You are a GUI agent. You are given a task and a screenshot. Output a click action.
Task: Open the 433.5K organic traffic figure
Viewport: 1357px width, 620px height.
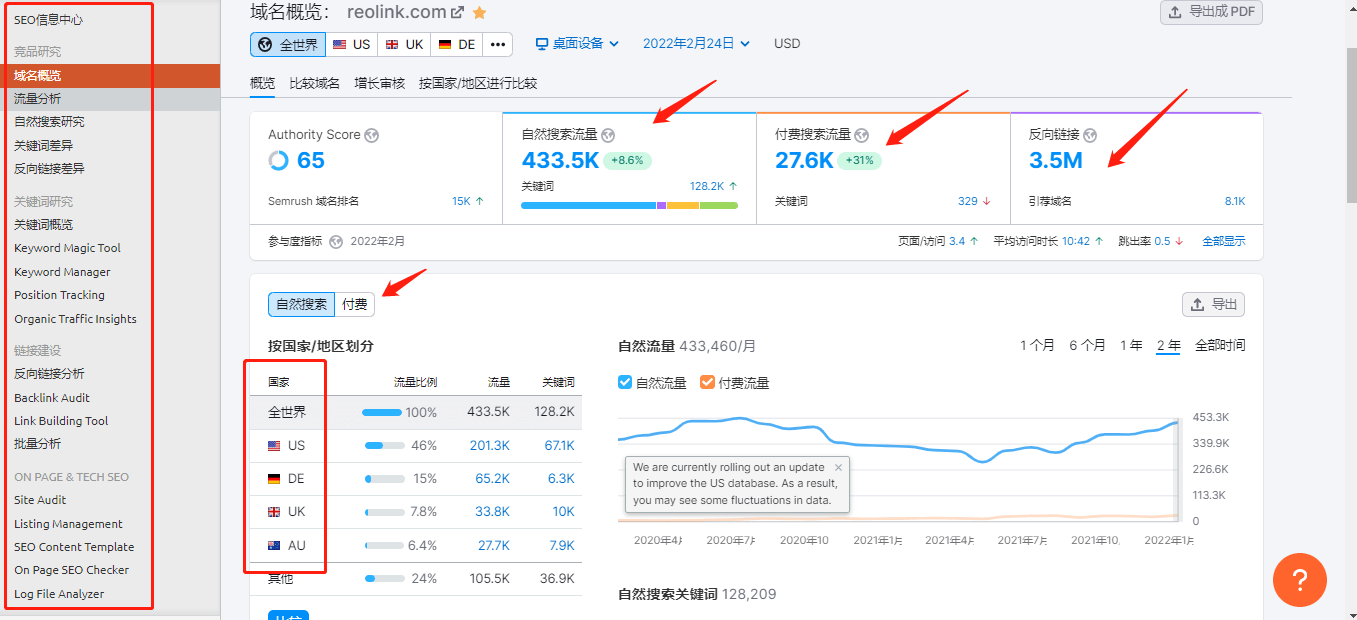point(559,160)
